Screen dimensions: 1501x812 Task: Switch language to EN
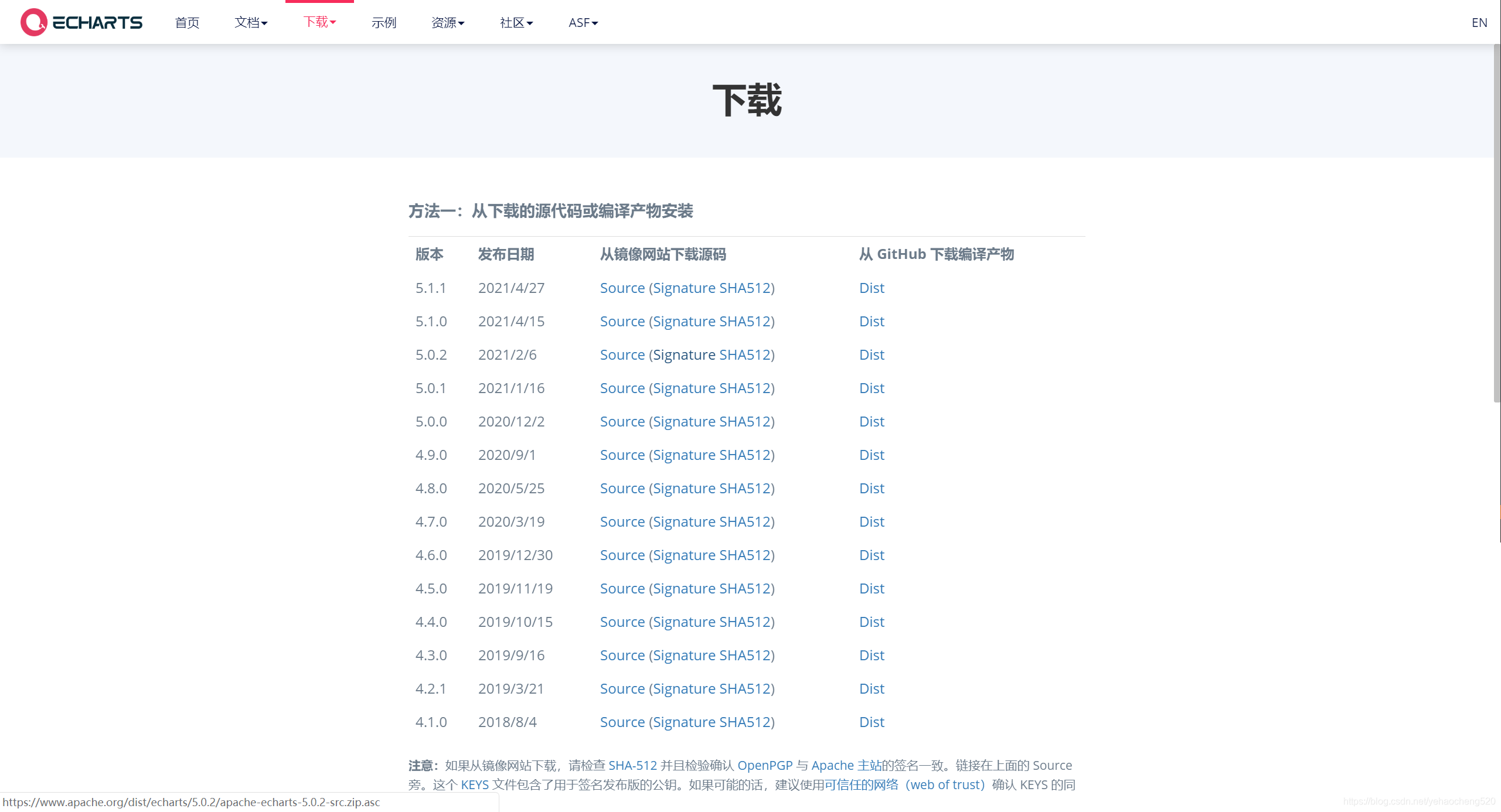[x=1479, y=22]
